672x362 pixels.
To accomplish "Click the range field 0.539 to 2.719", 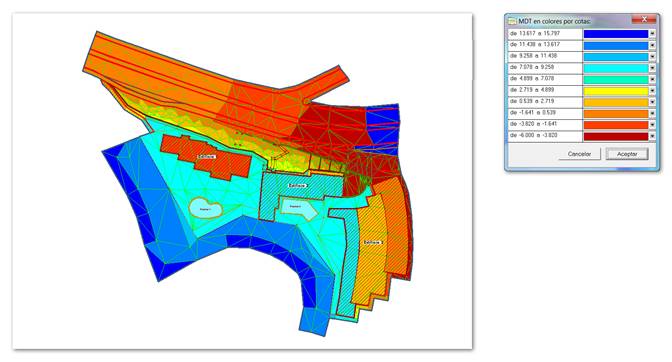I will tap(545, 102).
